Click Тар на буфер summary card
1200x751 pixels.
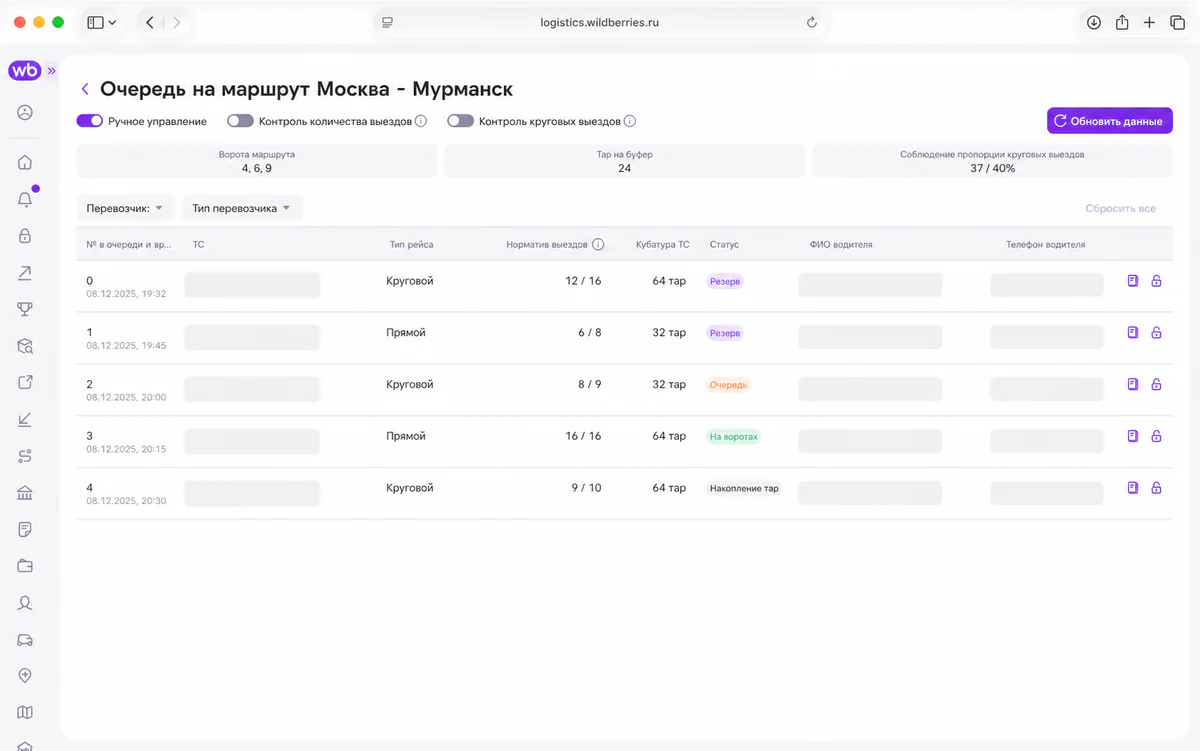click(x=624, y=162)
